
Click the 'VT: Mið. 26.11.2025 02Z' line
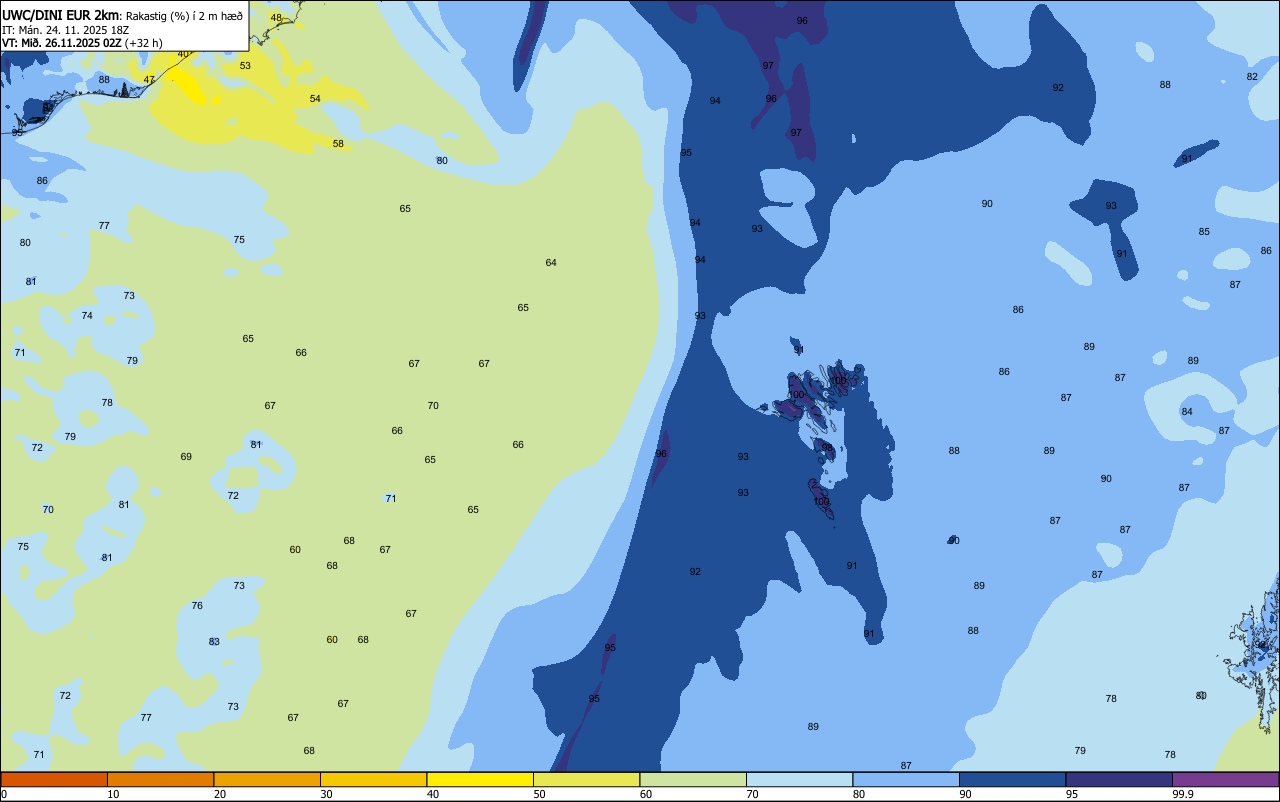(61, 43)
